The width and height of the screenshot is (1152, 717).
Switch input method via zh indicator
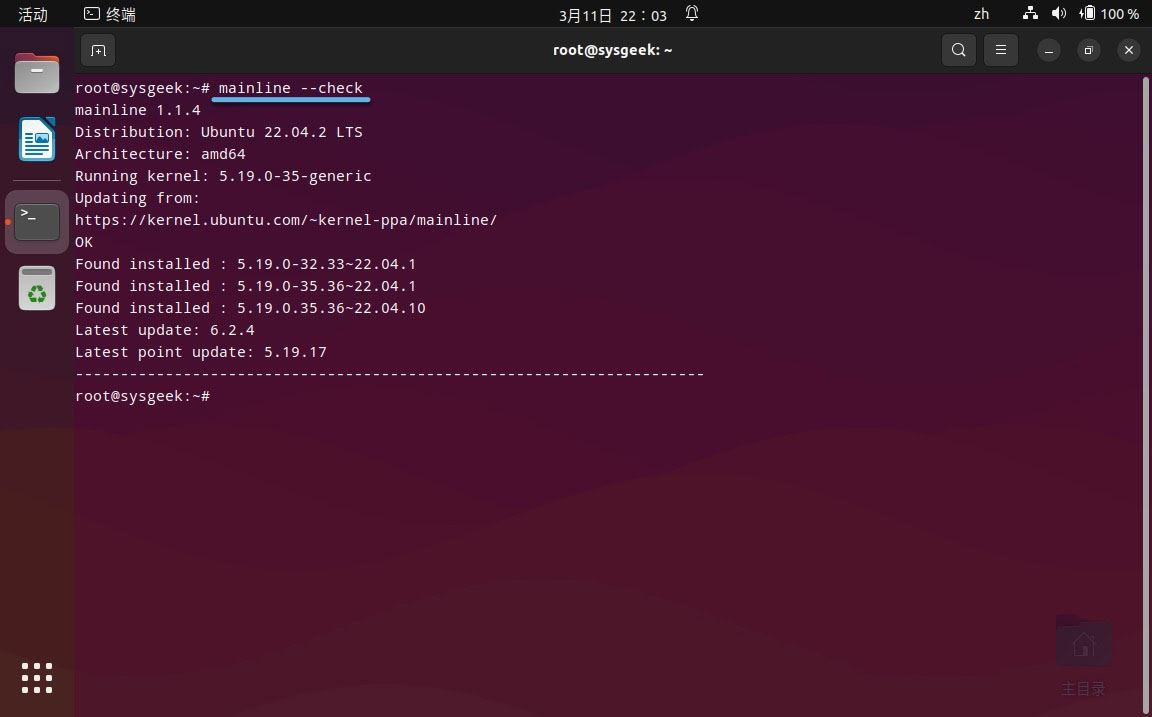click(x=981, y=14)
